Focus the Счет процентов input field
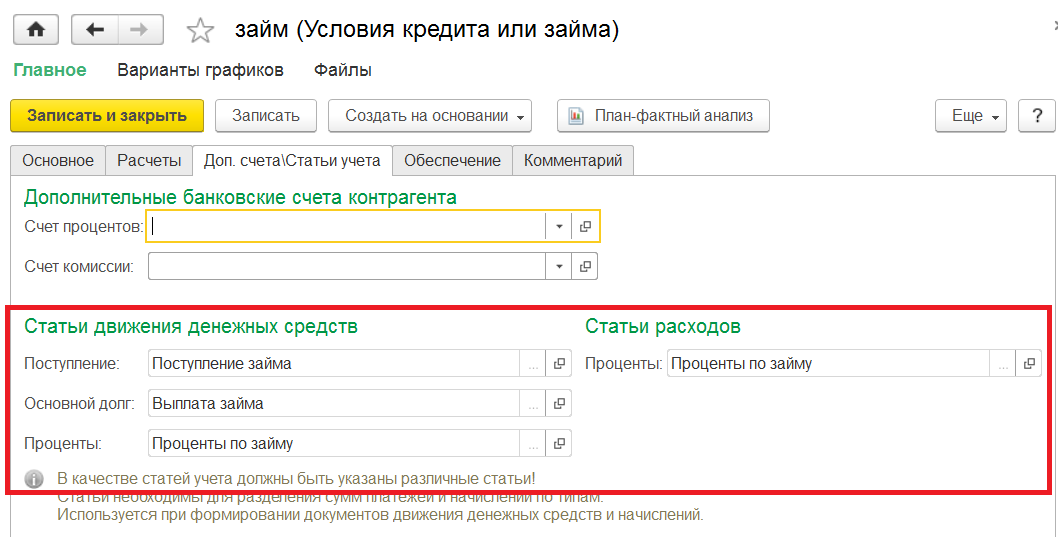 [346, 226]
